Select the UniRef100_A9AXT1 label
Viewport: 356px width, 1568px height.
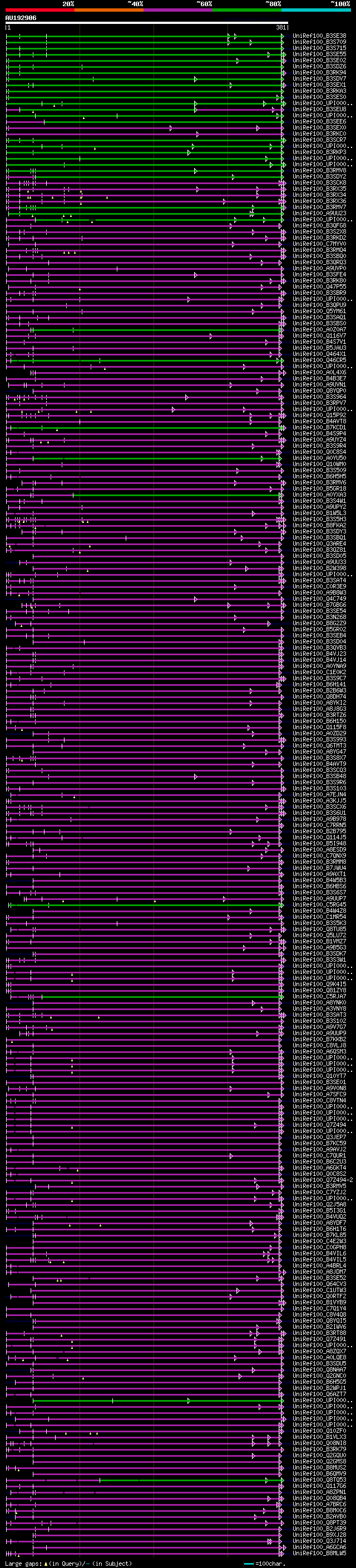(319, 874)
